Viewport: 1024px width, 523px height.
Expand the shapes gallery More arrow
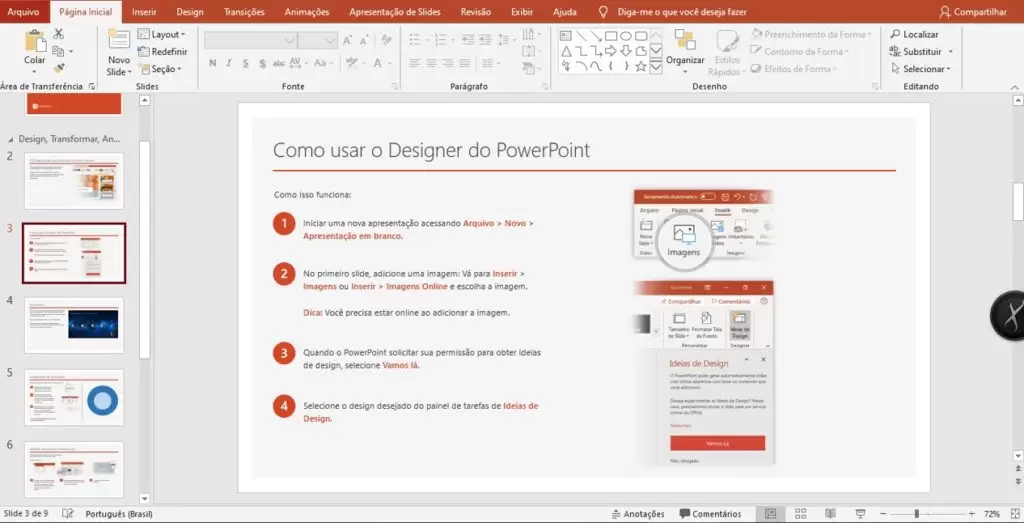pos(656,67)
